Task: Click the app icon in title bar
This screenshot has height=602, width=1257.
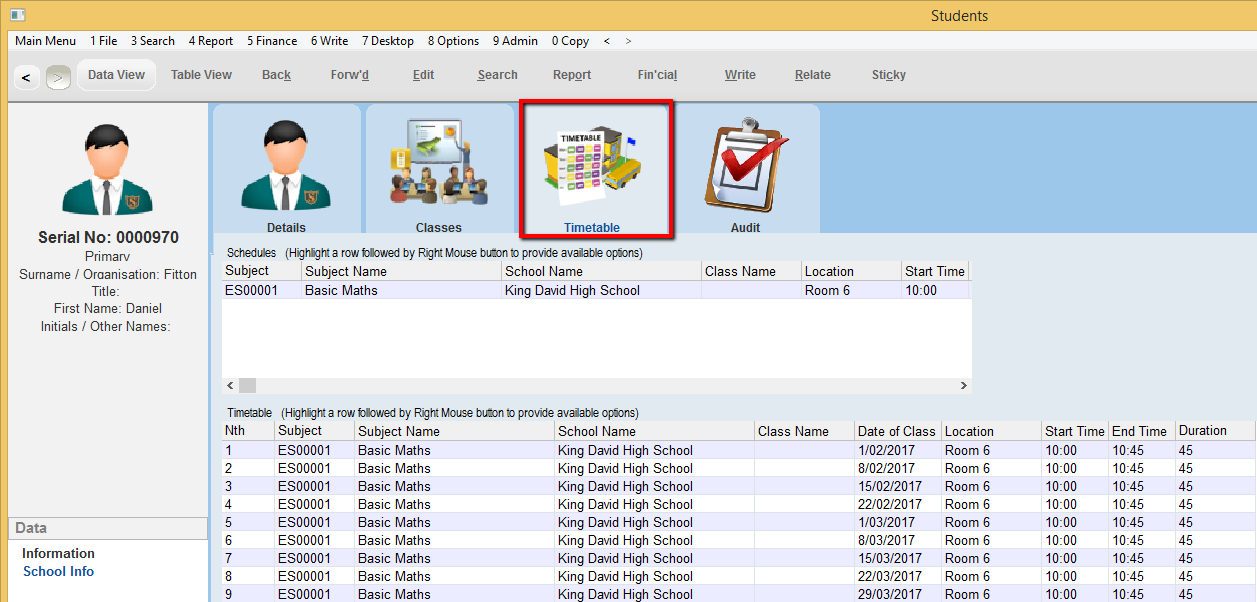Action: pyautogui.click(x=17, y=15)
